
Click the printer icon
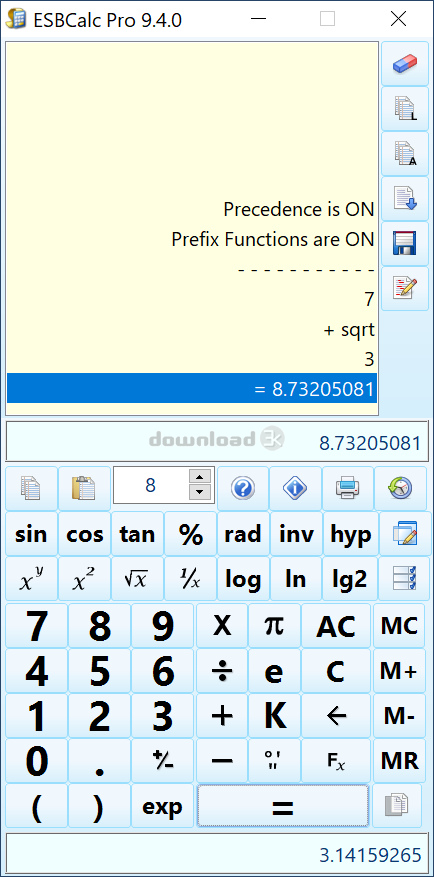tap(347, 488)
